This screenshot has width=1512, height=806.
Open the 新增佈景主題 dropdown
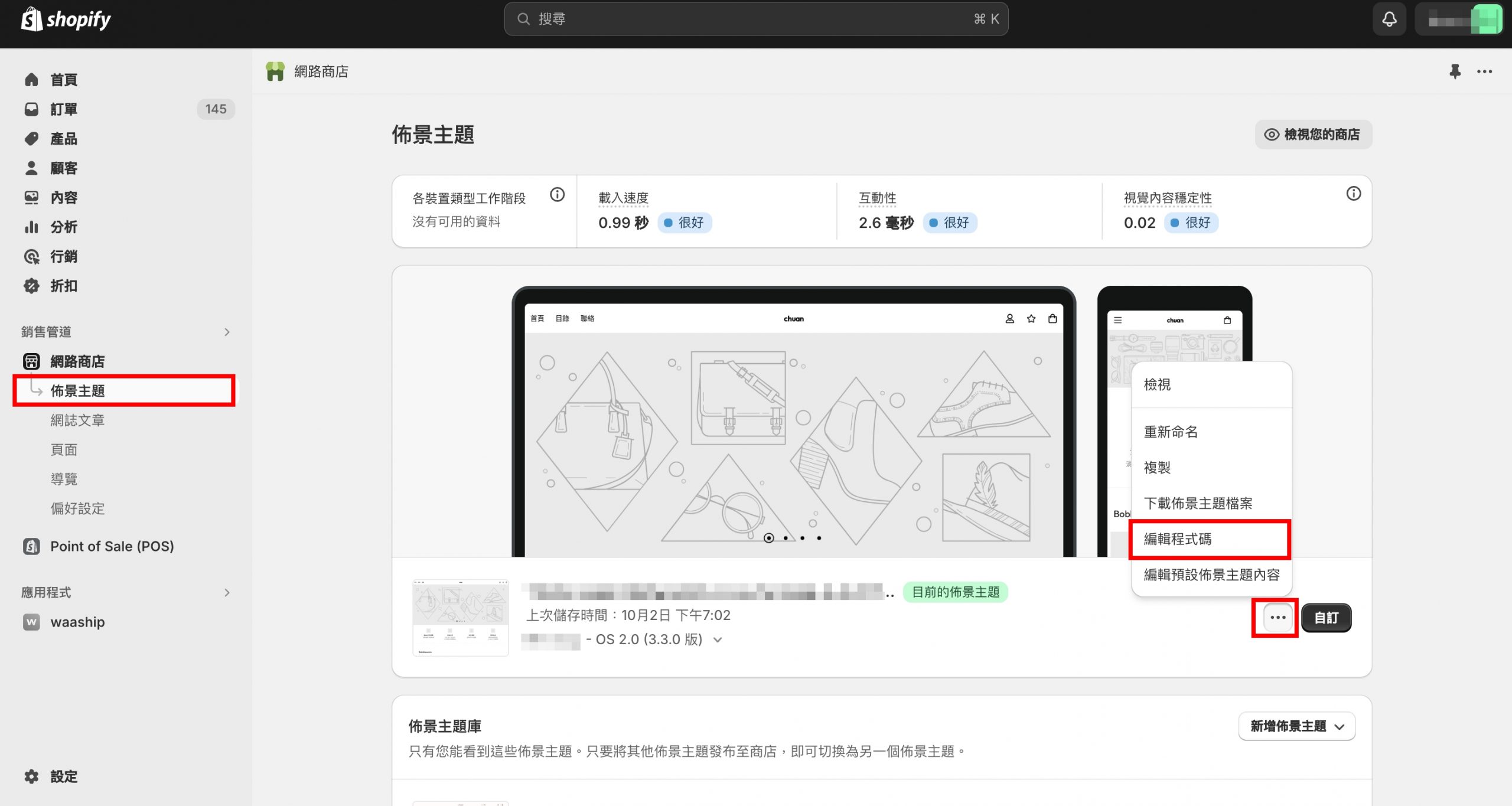click(1296, 726)
